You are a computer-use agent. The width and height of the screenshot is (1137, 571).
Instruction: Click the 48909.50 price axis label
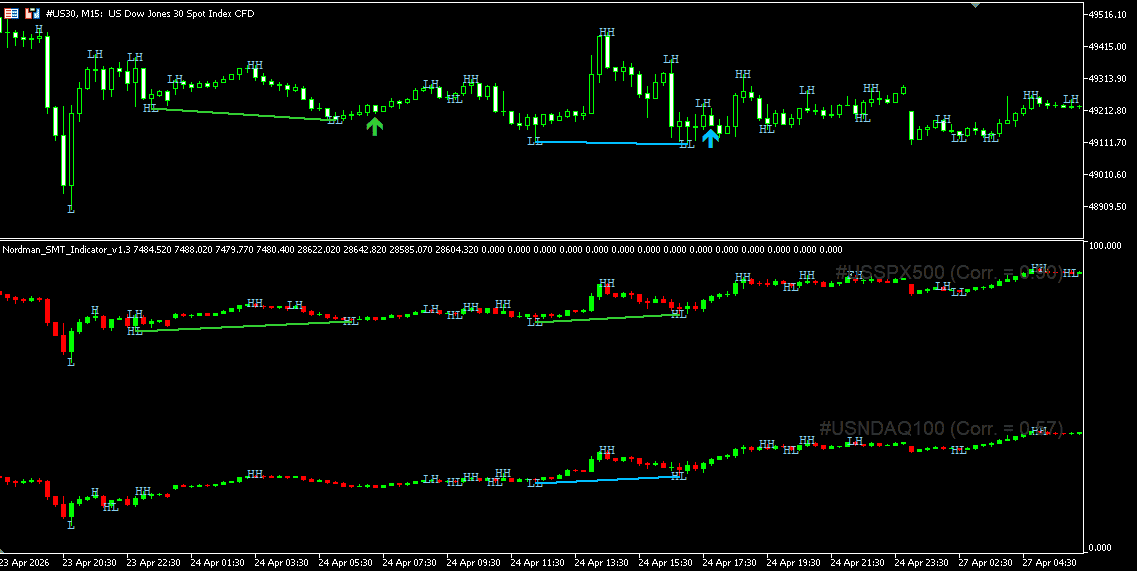click(x=1107, y=207)
